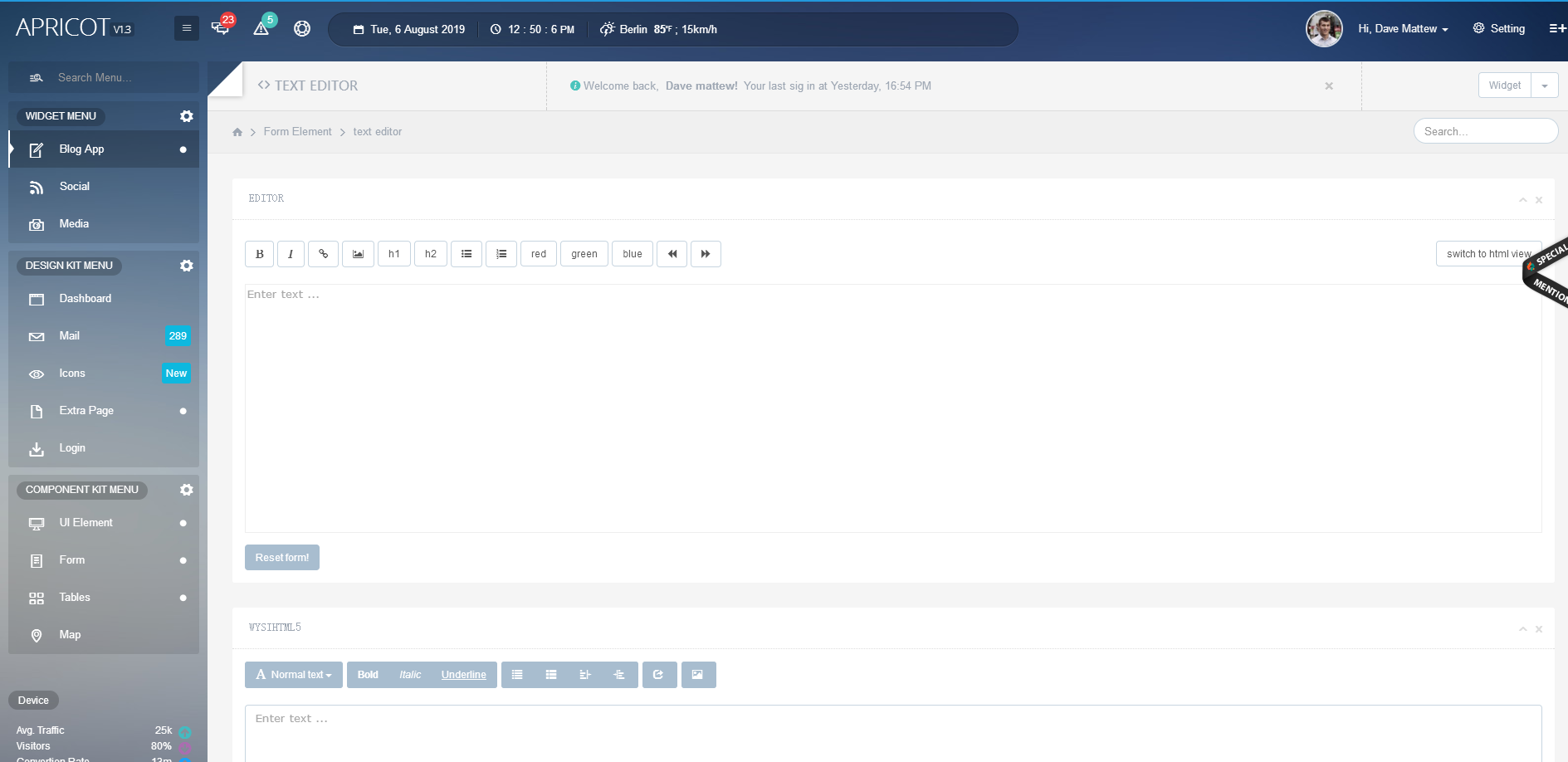Close the WYSIHTML5 panel
Image resolution: width=1568 pixels, height=762 pixels.
pyautogui.click(x=1539, y=629)
